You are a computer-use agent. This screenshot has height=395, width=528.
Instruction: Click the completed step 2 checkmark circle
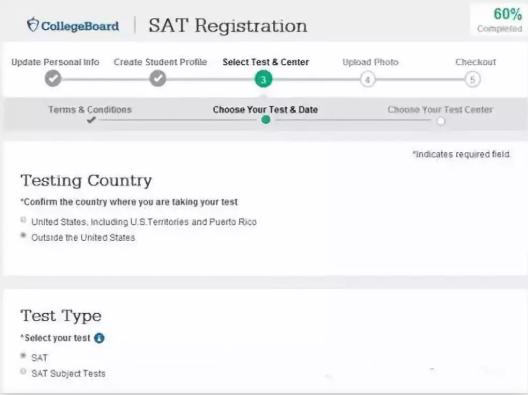click(158, 79)
